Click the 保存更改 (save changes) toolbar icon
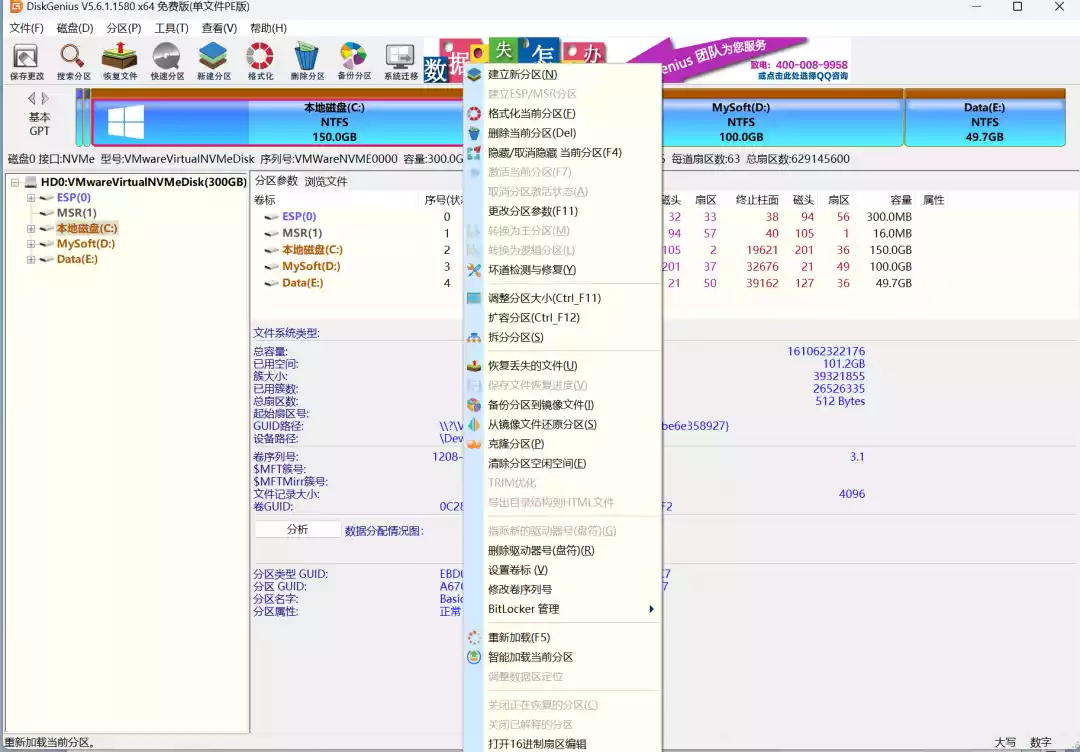Image resolution: width=1080 pixels, height=752 pixels. 27,62
